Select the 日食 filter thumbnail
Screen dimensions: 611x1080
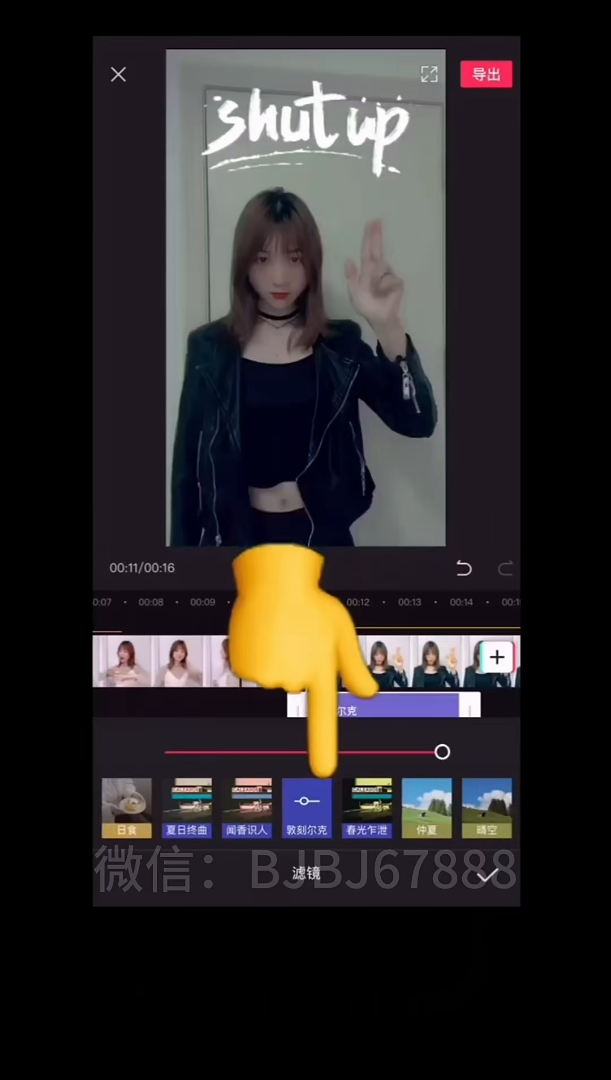(127, 808)
